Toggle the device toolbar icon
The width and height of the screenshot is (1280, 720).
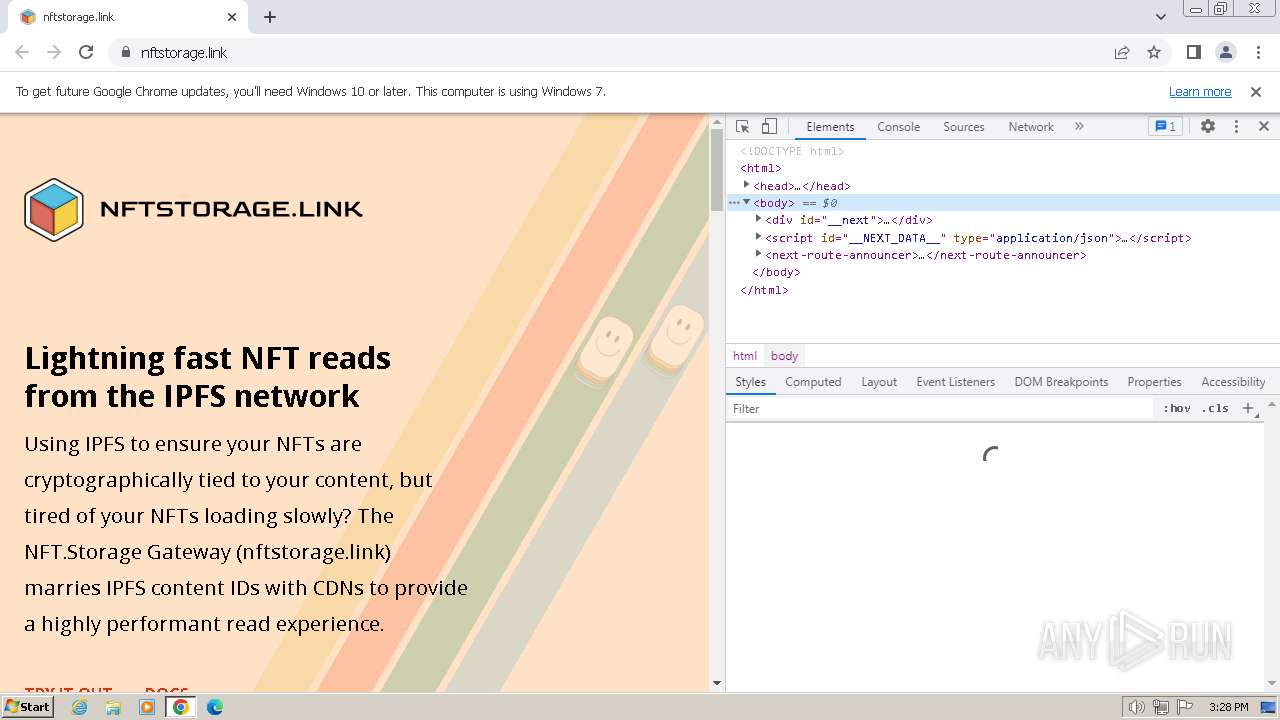click(x=769, y=126)
